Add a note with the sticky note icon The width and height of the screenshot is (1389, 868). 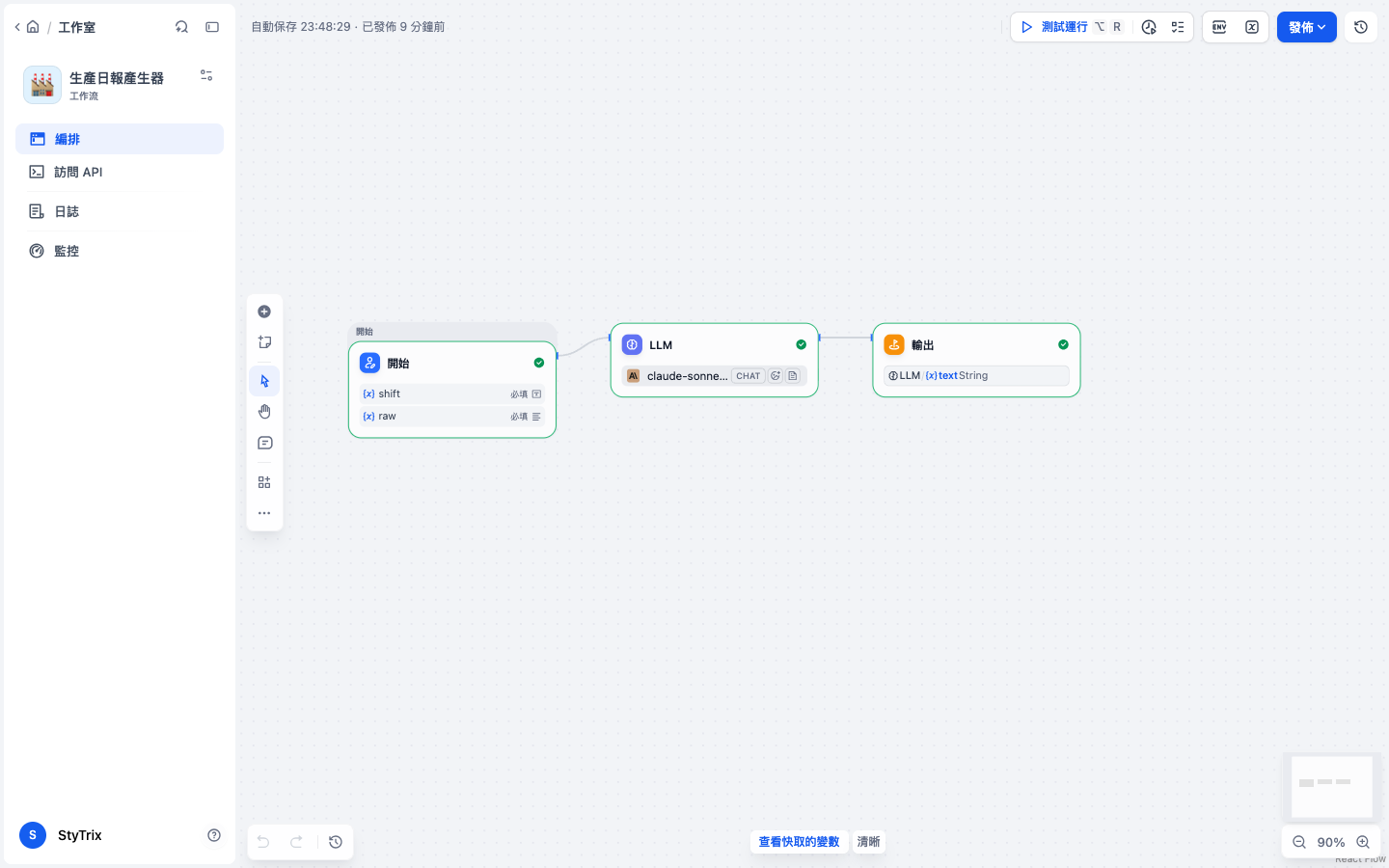pos(264,342)
